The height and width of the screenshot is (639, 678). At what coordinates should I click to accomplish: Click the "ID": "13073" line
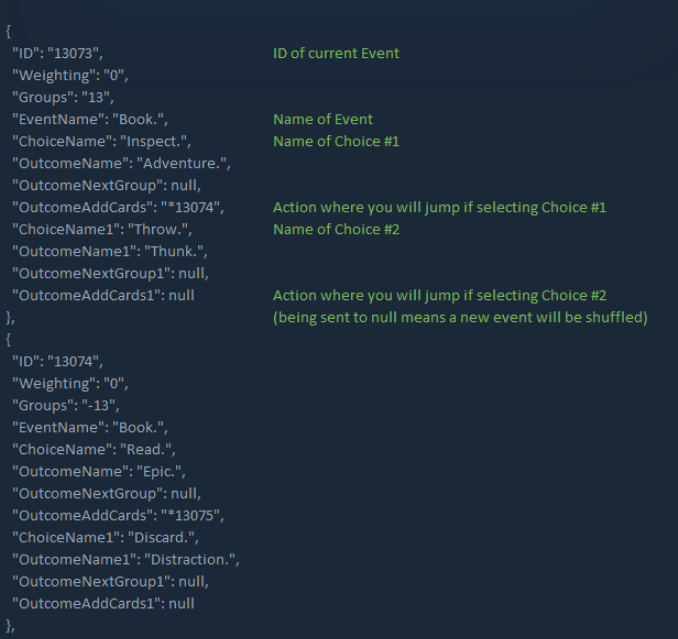(57, 53)
